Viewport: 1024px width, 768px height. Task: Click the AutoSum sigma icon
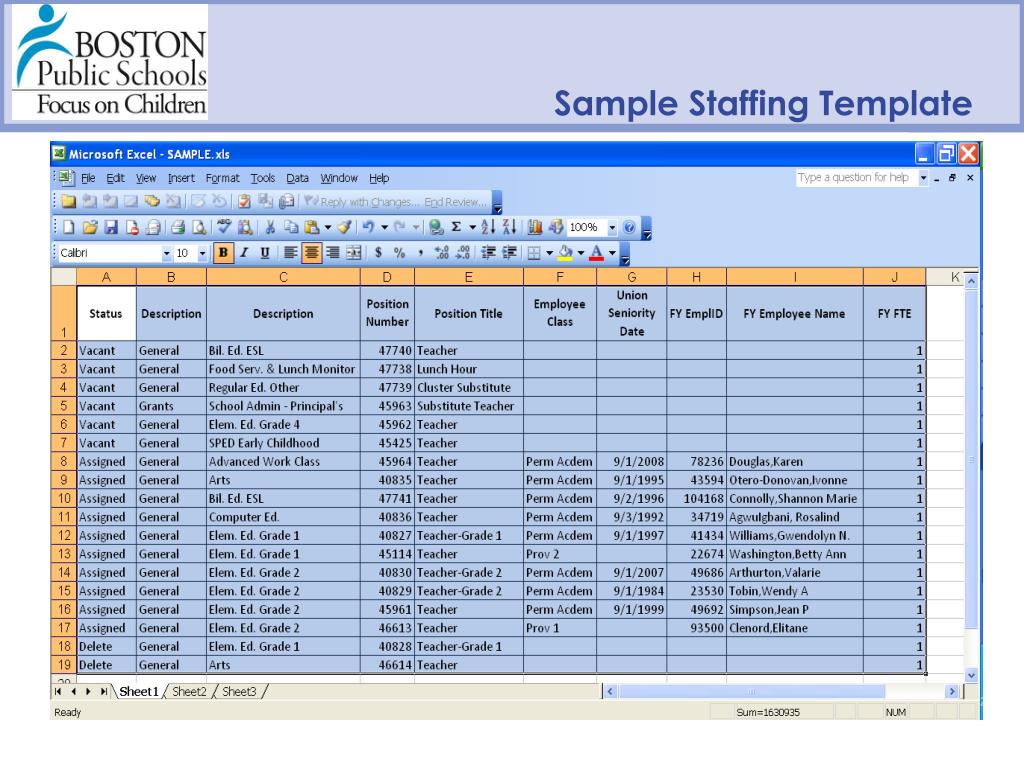pyautogui.click(x=456, y=227)
